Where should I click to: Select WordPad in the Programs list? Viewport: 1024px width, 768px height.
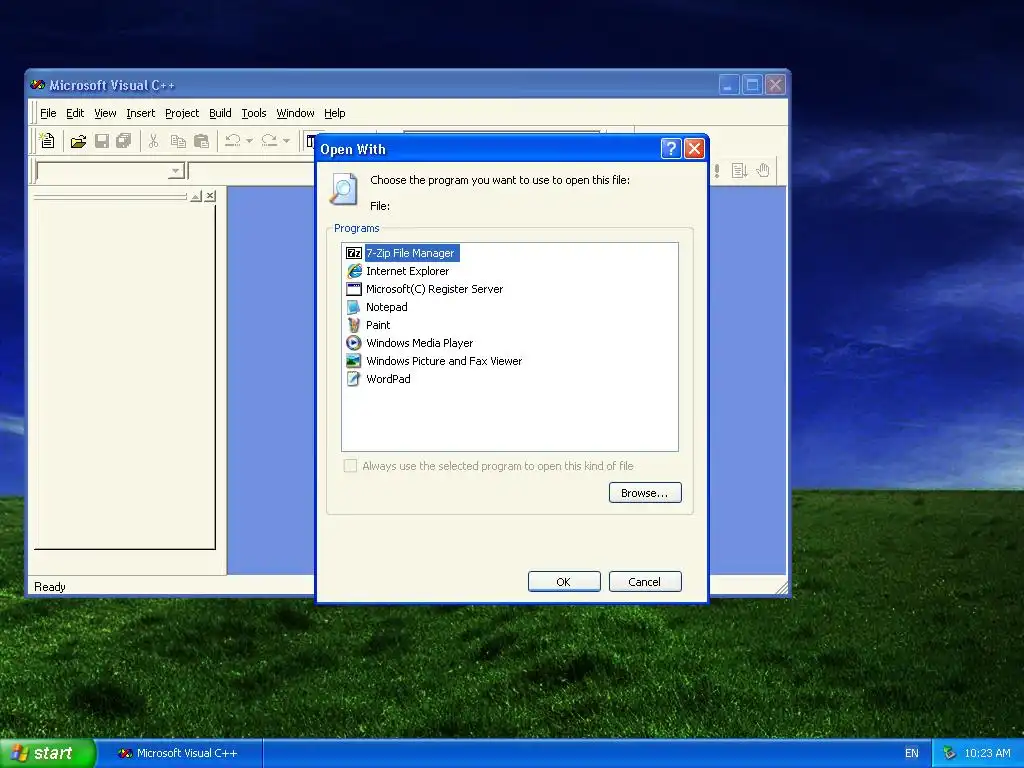(388, 379)
